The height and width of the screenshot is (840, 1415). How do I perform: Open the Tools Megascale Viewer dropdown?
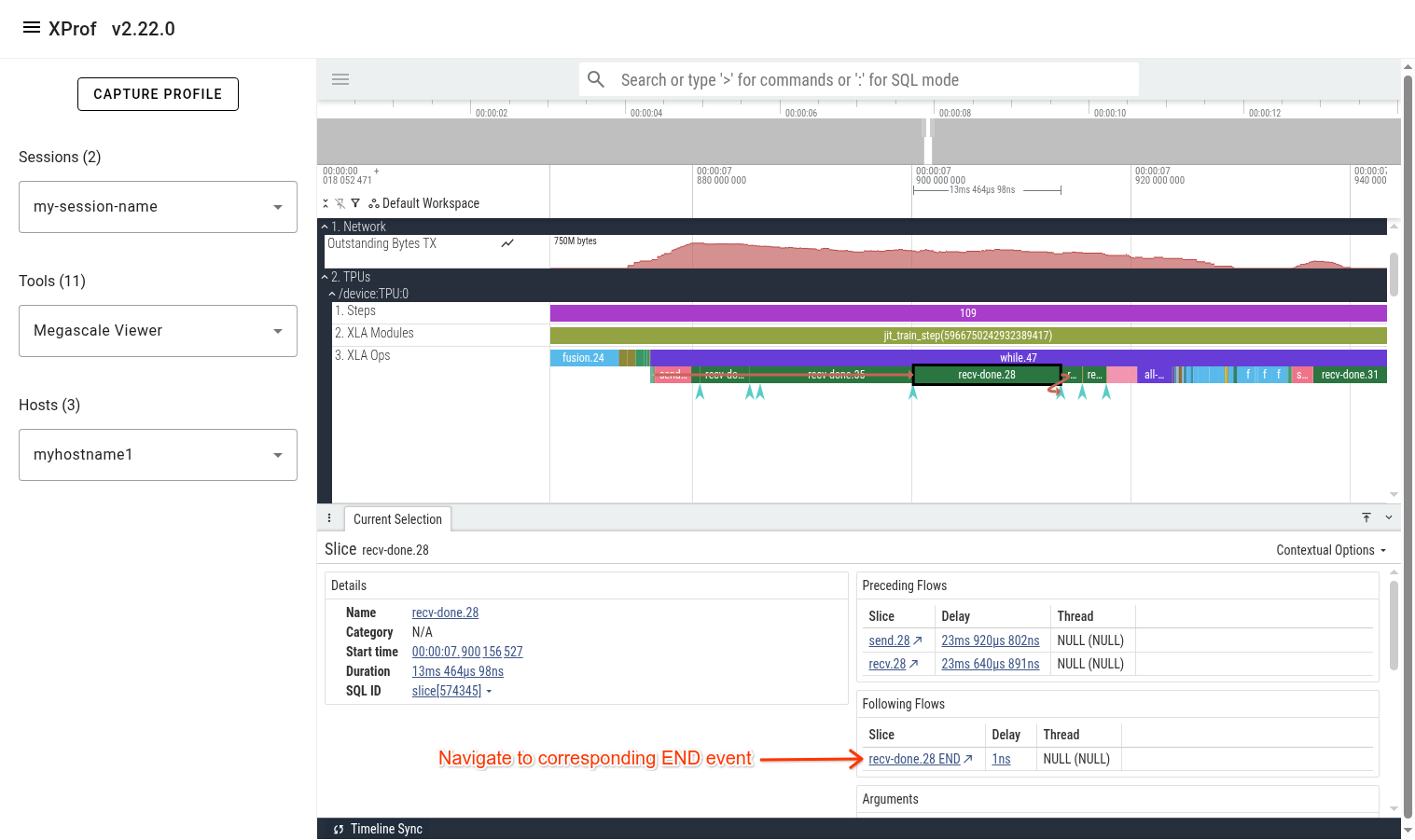click(x=157, y=330)
